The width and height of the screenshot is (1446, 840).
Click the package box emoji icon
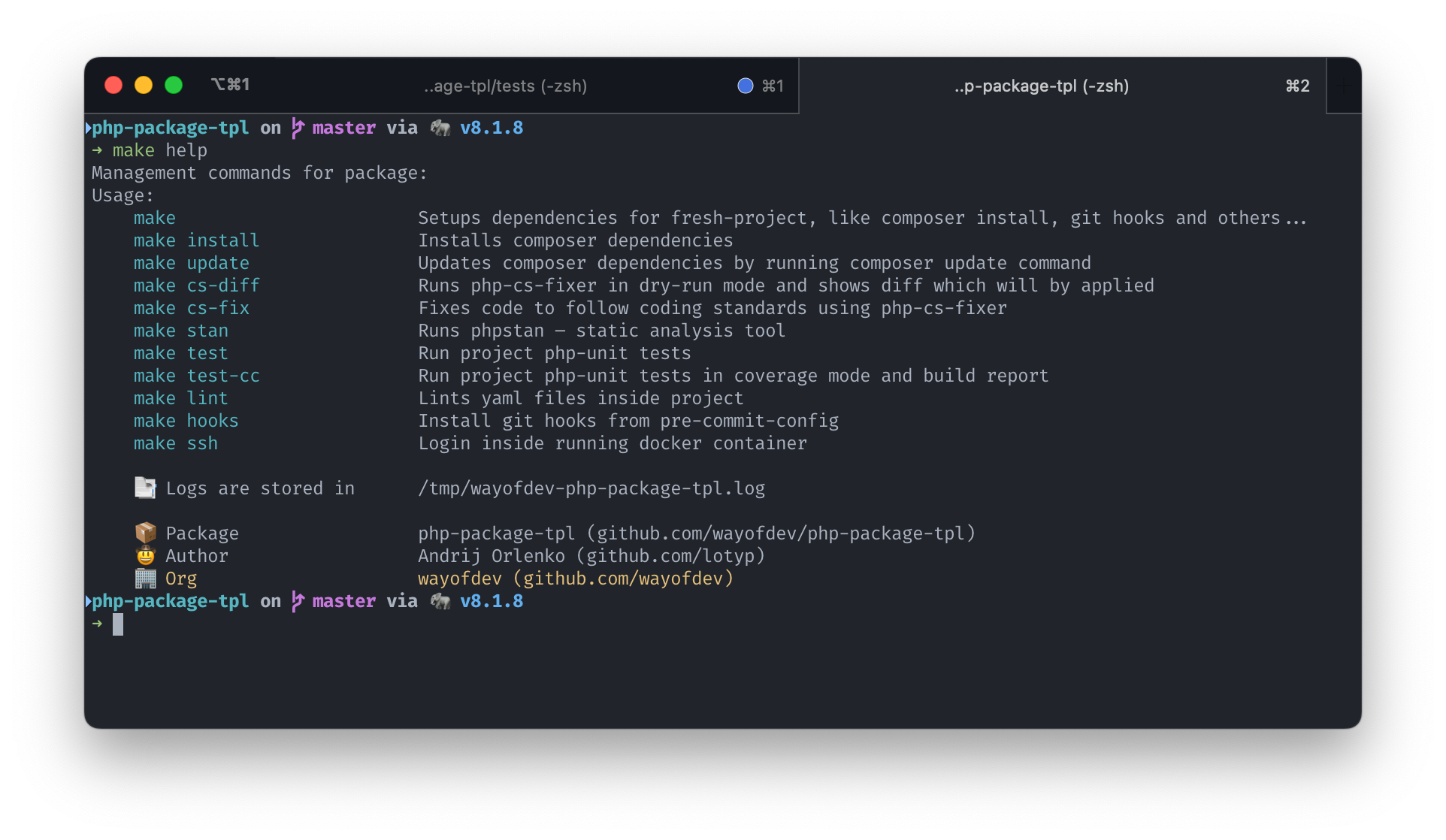[x=145, y=533]
